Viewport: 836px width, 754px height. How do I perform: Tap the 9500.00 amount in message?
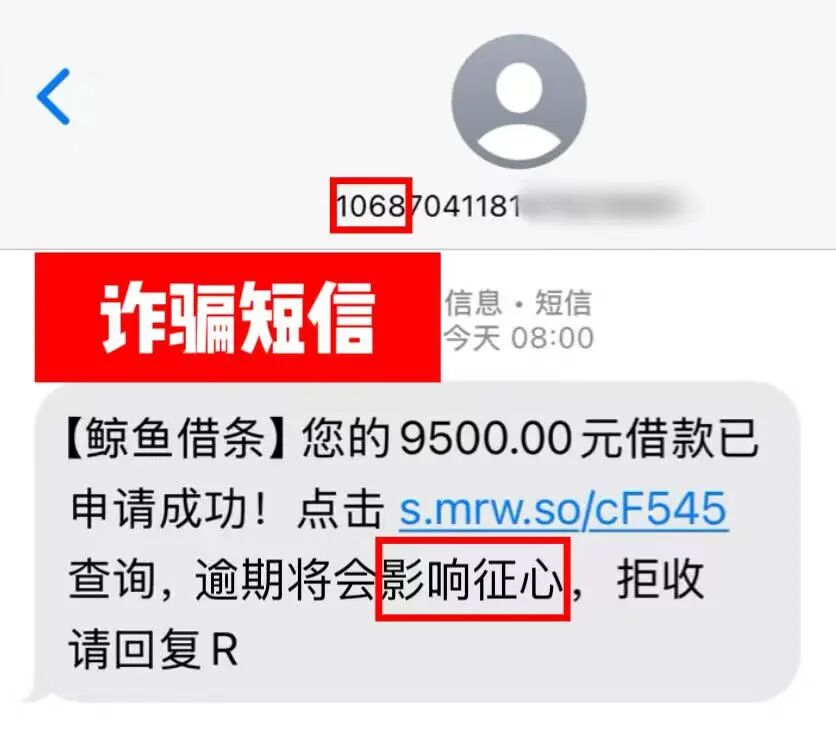[x=486, y=439]
